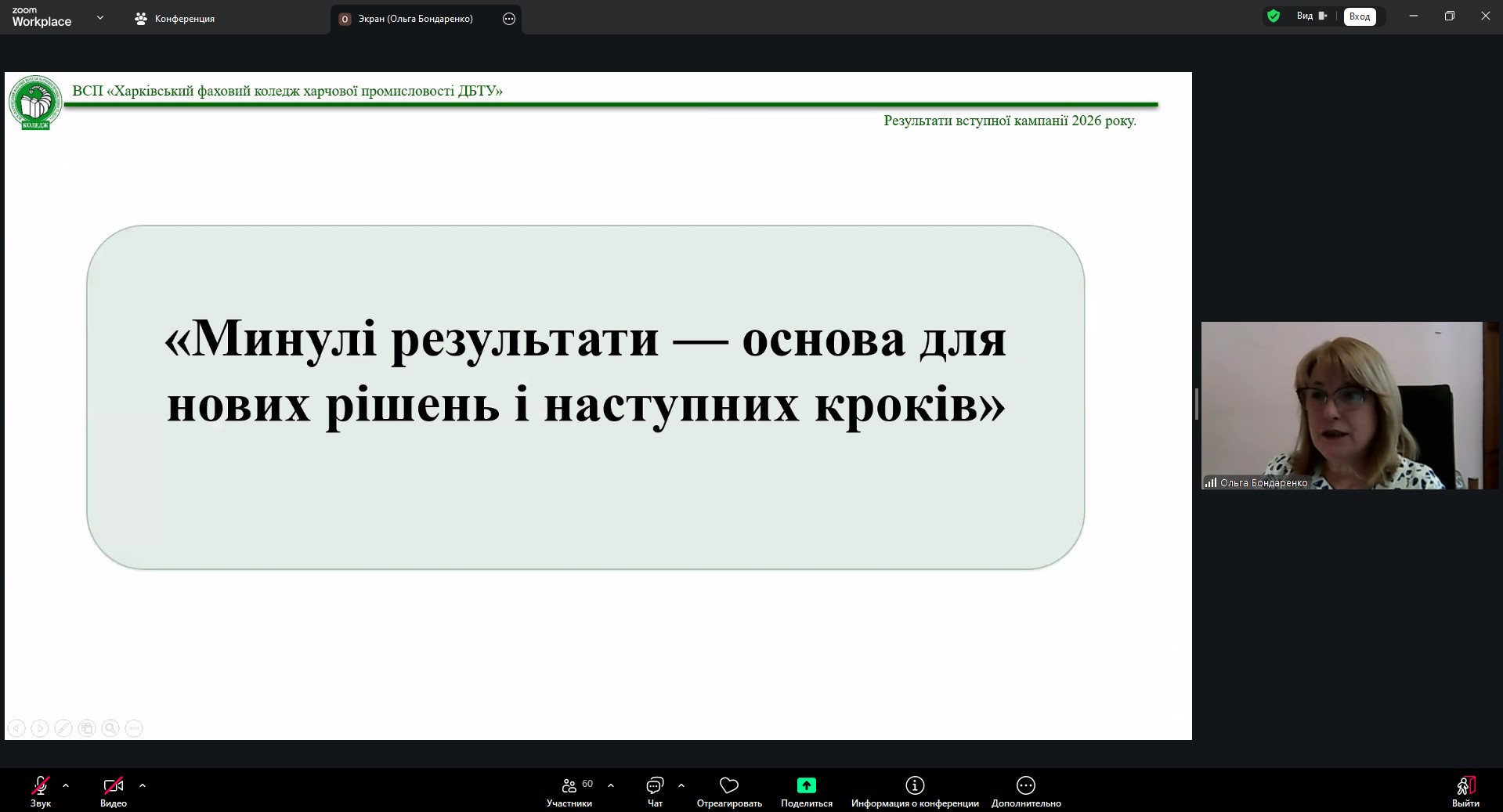Turn on camera with Видео button
1503x812 pixels.
114,791
